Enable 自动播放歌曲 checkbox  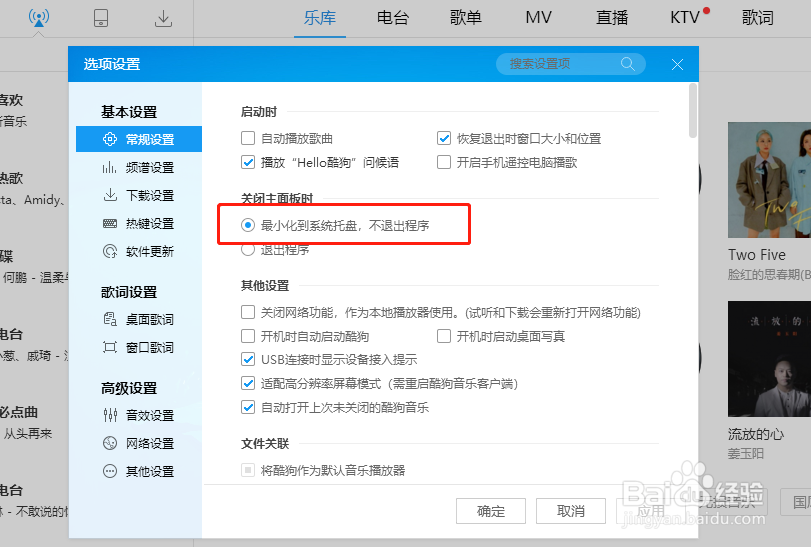click(248, 139)
